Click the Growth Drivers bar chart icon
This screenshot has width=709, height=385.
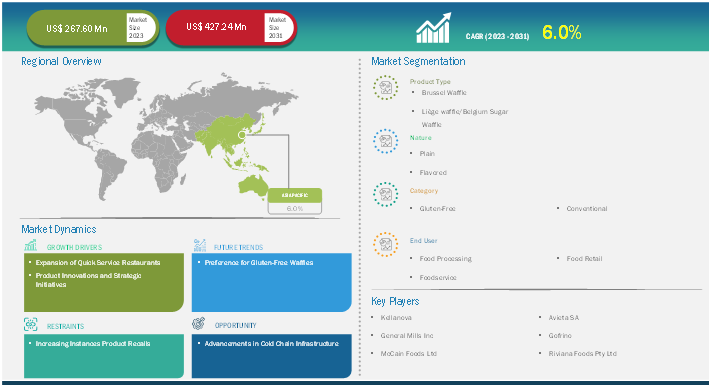click(x=31, y=246)
